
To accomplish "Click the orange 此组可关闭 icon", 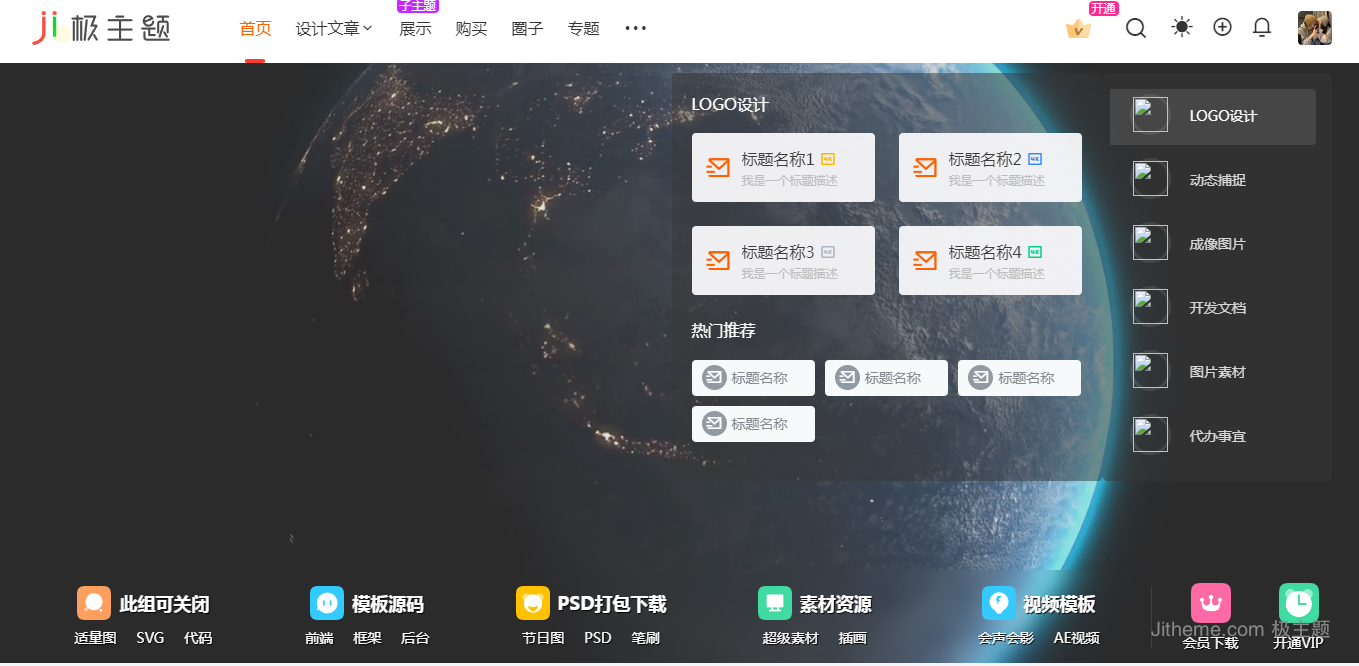I will click(94, 603).
